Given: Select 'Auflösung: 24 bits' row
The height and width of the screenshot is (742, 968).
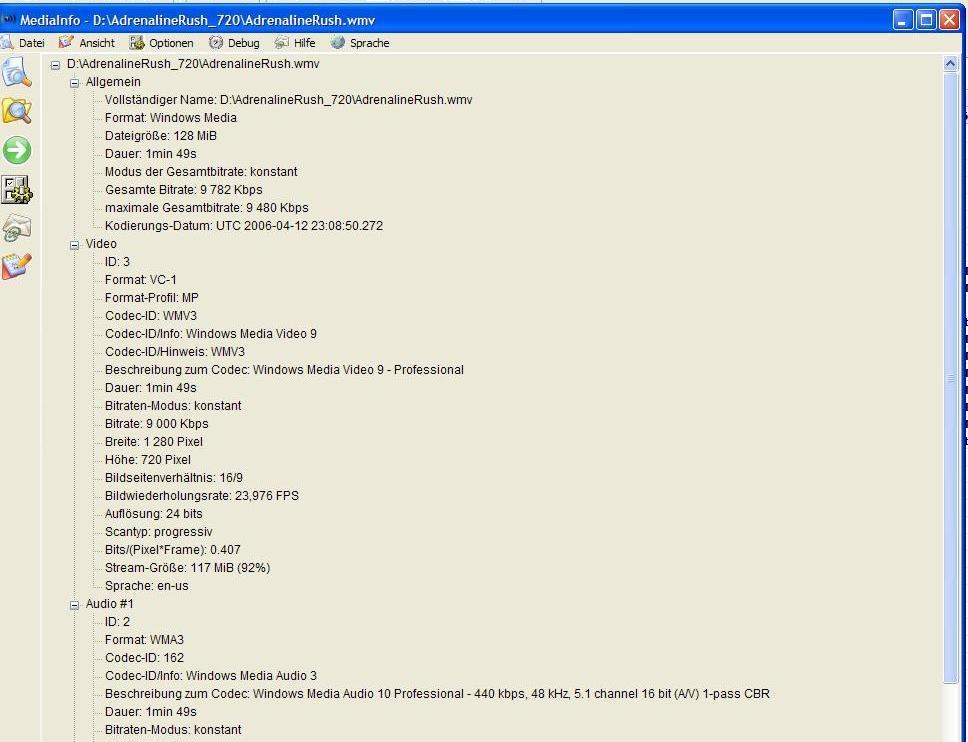Looking at the screenshot, I should 153,514.
